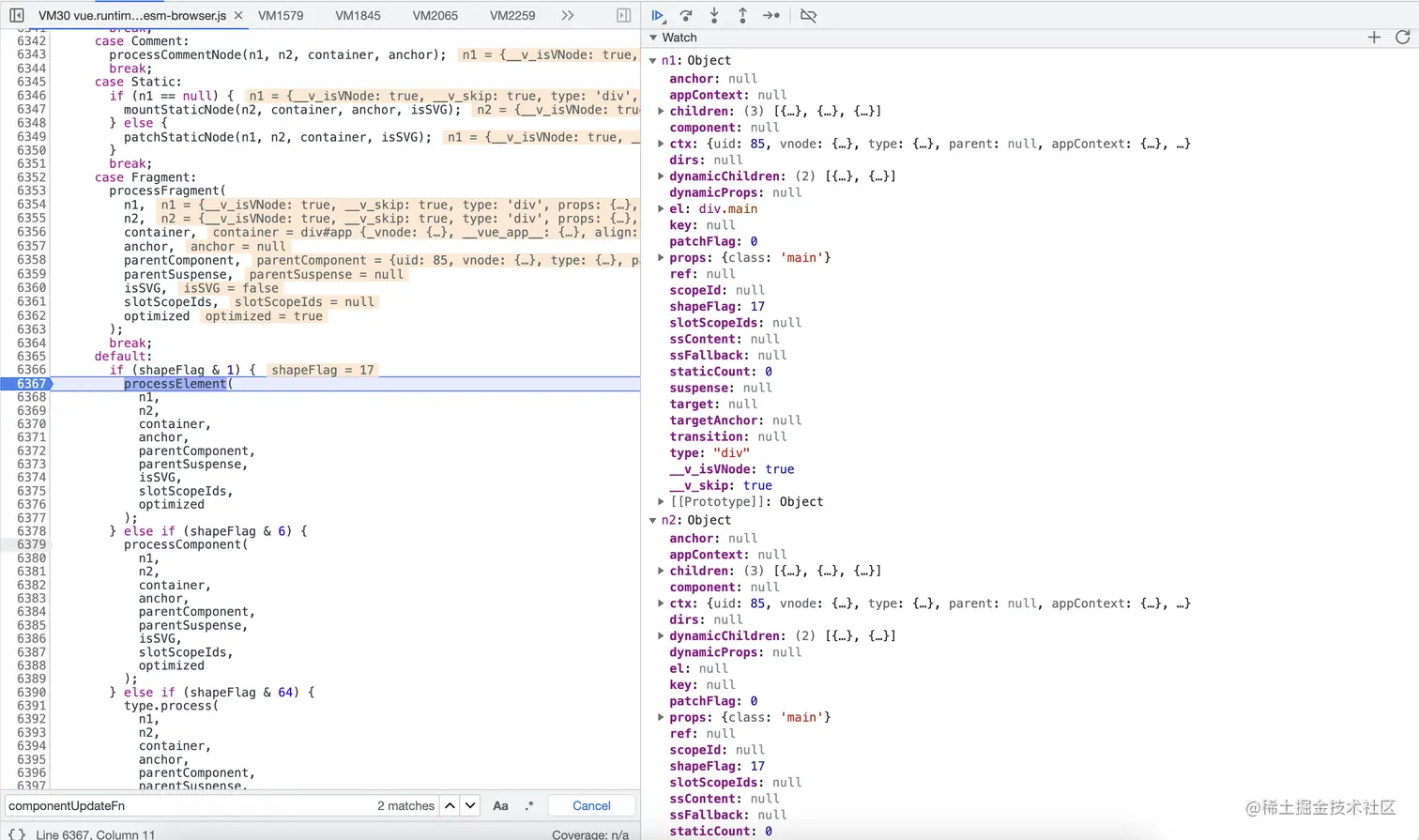Expand n1 el div.main
The height and width of the screenshot is (840, 1419).
661,208
